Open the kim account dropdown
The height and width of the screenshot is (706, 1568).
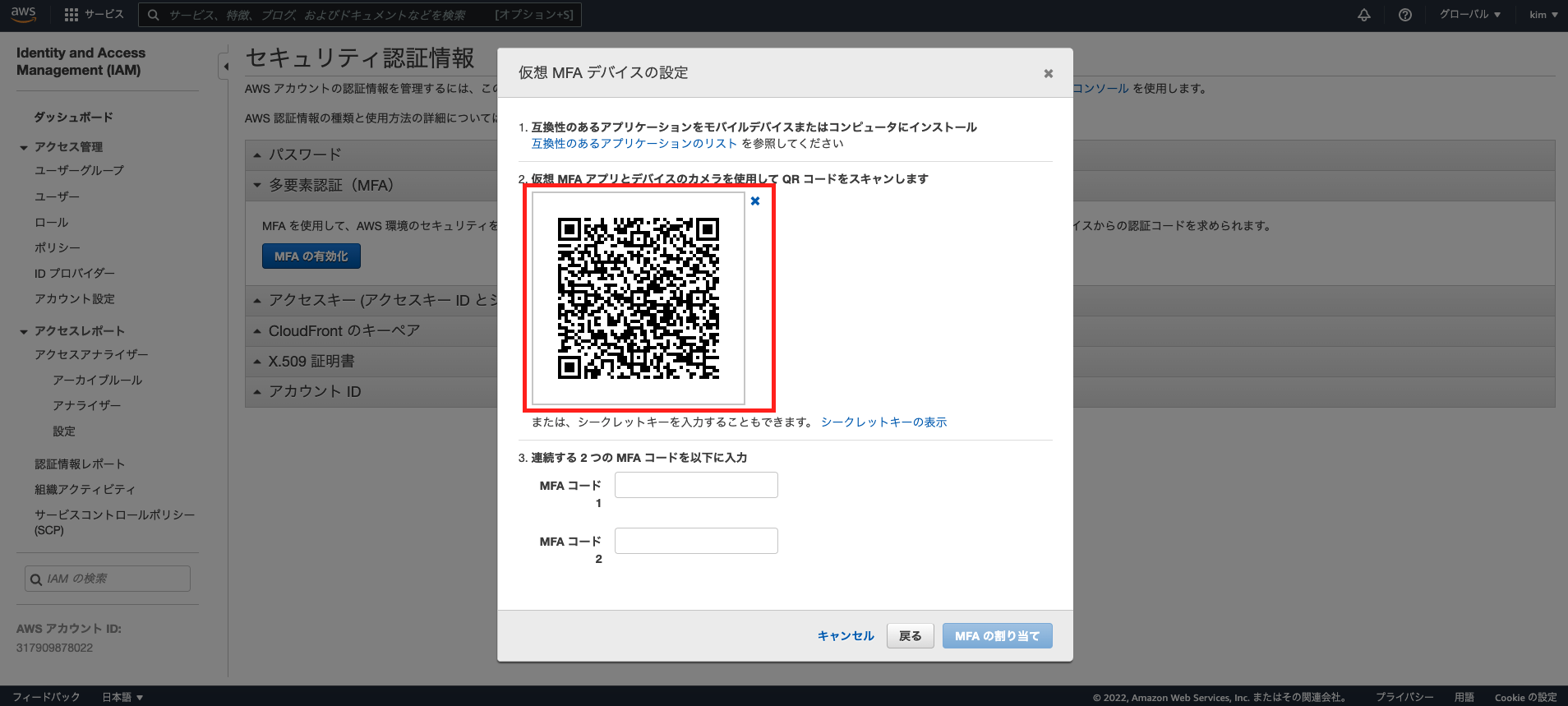point(1543,15)
